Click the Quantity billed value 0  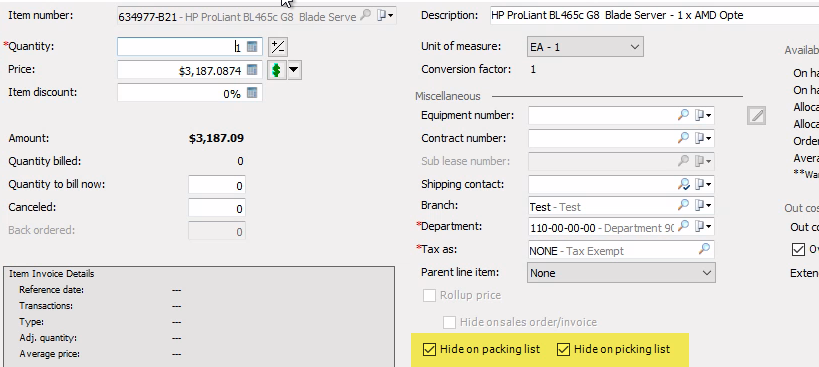(x=240, y=161)
